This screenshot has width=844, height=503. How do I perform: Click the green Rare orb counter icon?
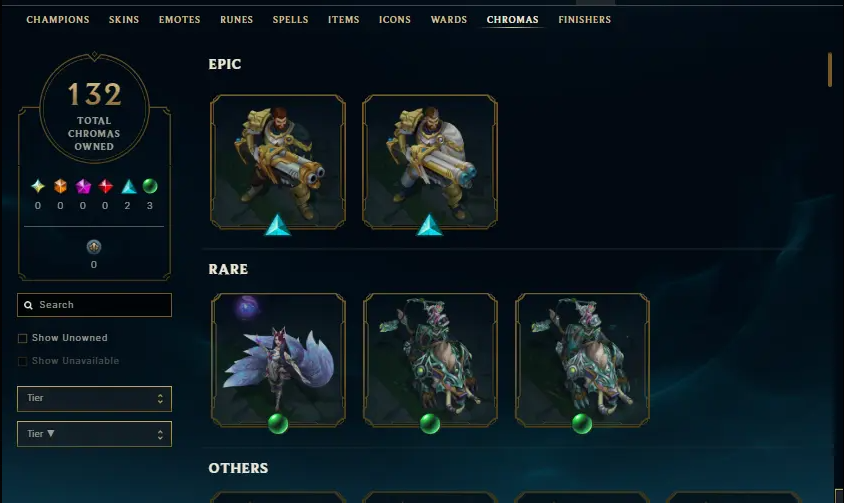(150, 186)
